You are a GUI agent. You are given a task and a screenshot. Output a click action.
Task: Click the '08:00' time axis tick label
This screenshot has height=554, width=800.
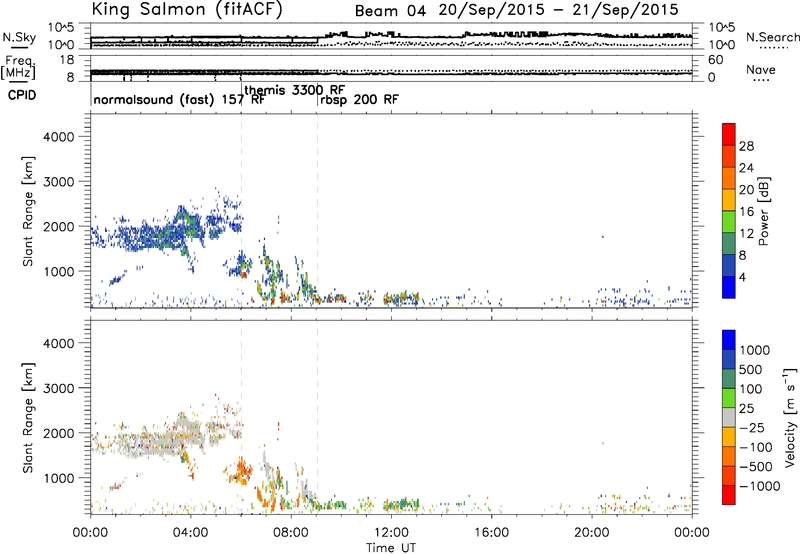click(291, 533)
